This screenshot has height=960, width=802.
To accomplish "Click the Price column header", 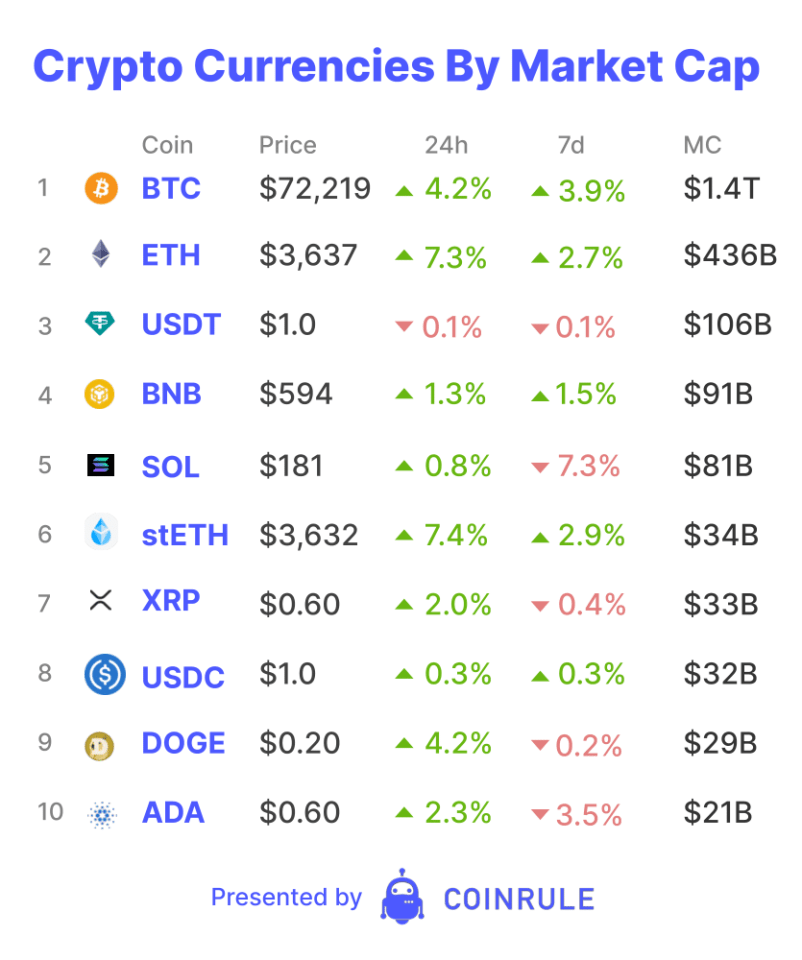I will (288, 145).
